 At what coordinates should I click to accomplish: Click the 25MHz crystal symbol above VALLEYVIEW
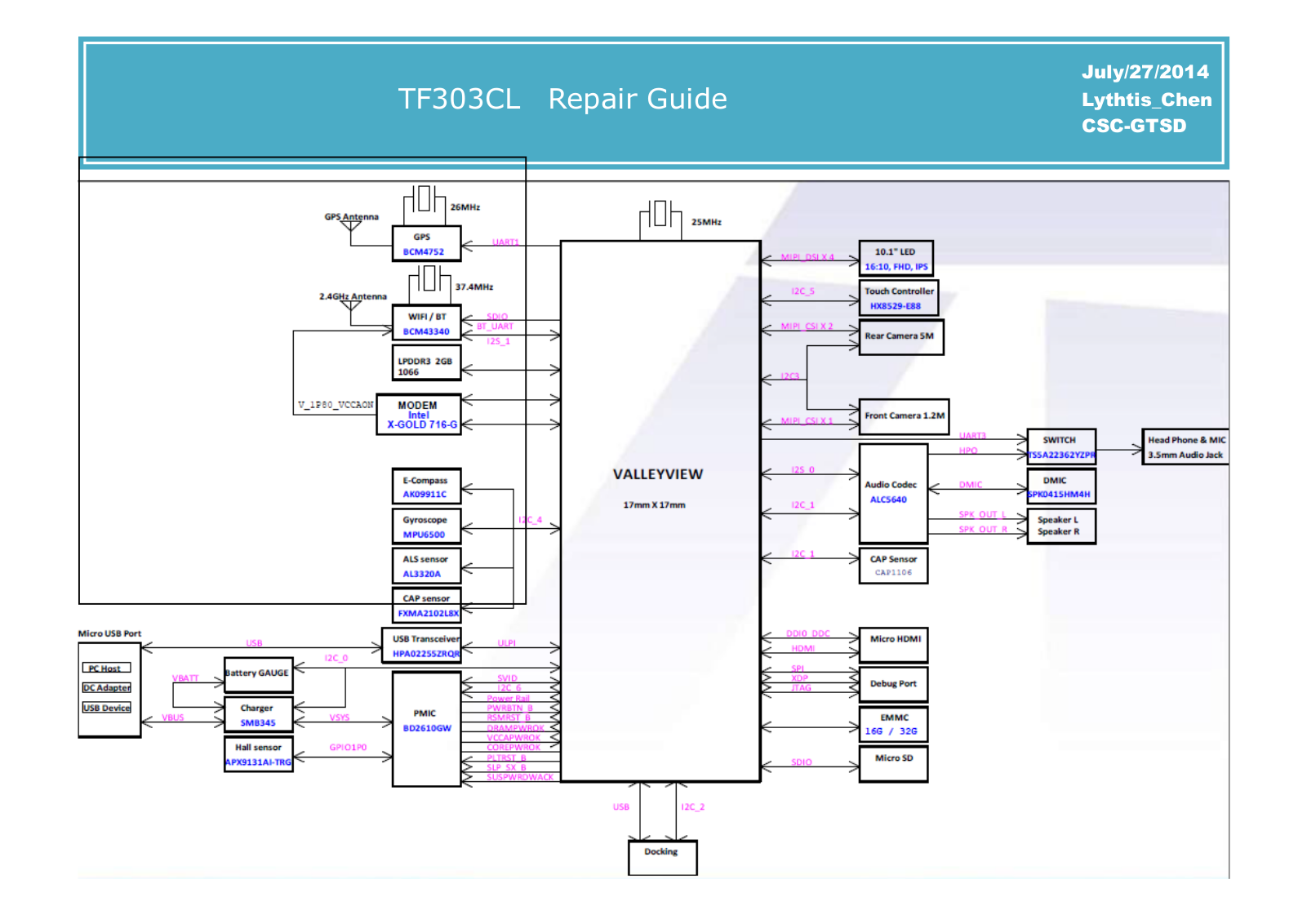point(660,215)
